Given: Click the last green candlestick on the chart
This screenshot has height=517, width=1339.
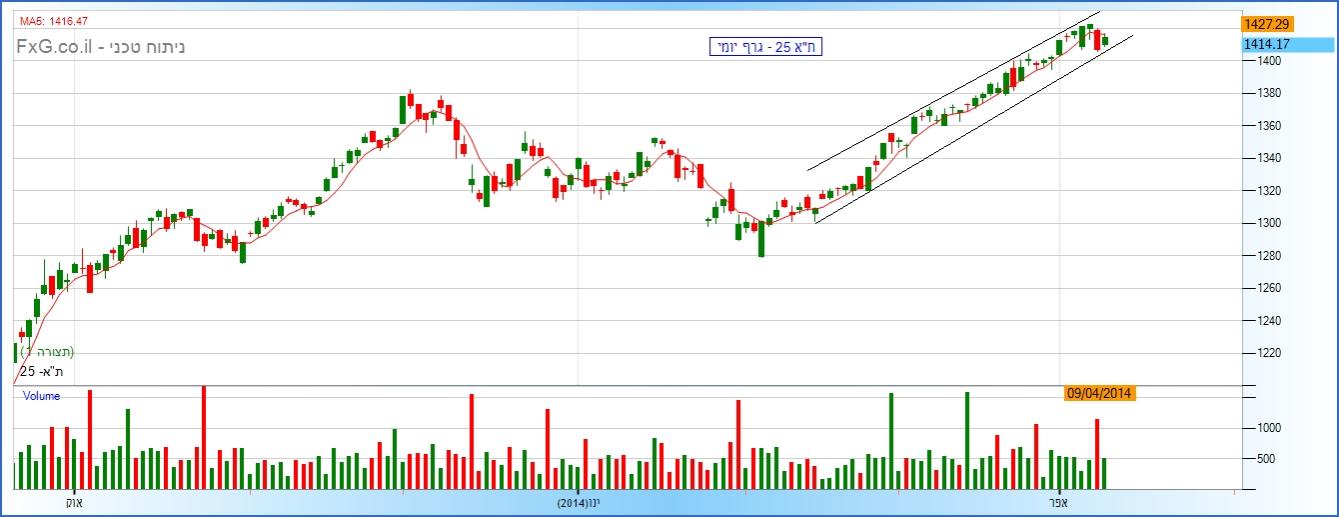Looking at the screenshot, I should tap(1105, 40).
